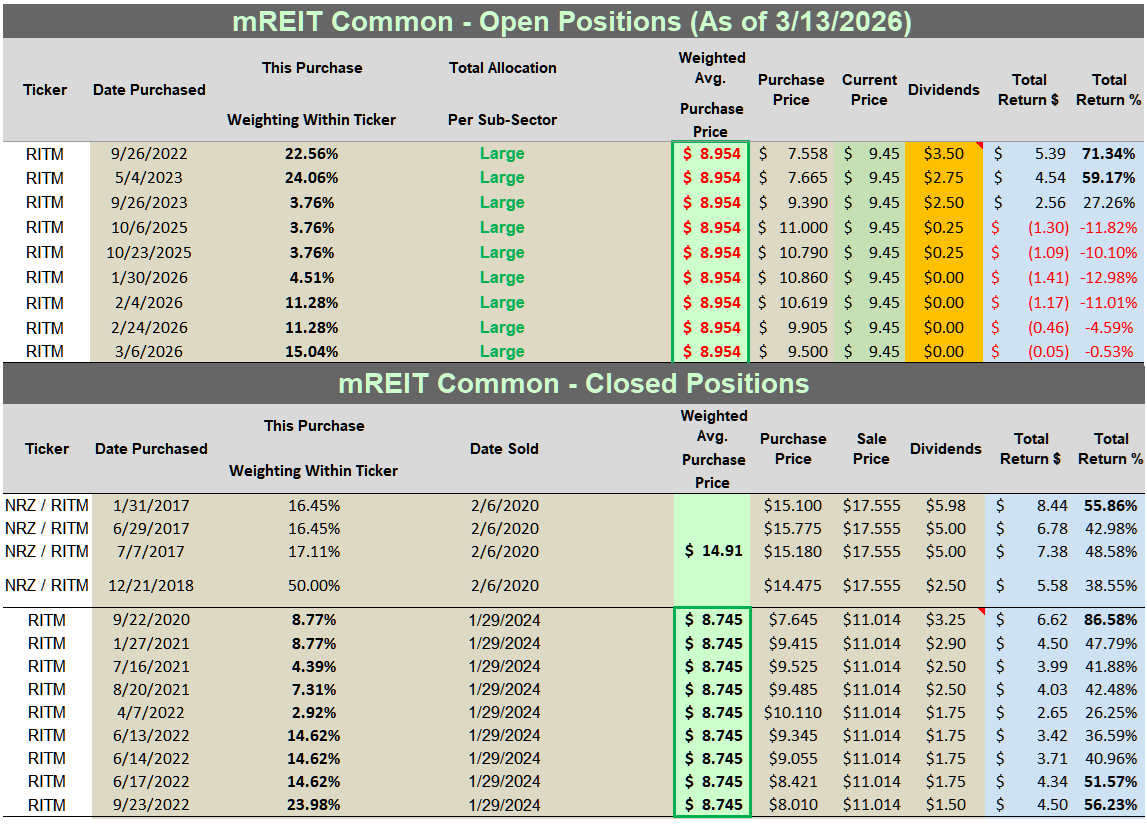Viewport: 1147px width, 825px height.
Task: Click the Total Allocation column header
Action: (x=502, y=68)
